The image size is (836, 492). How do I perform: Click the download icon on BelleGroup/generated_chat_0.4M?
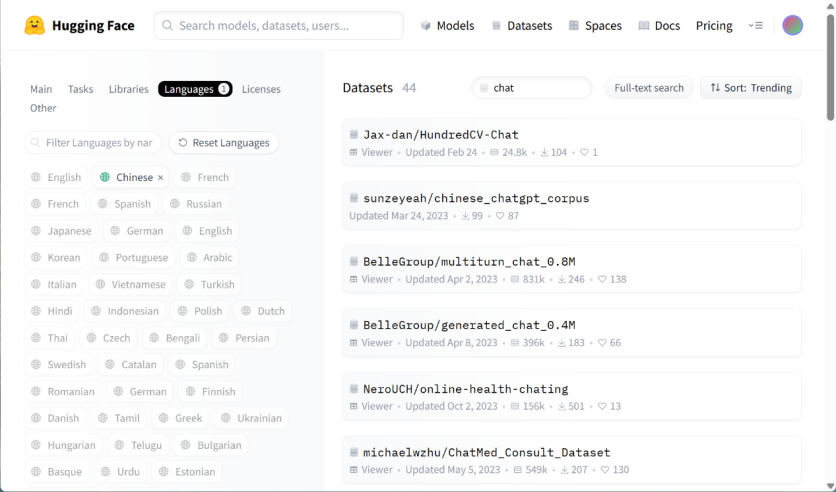coord(561,343)
